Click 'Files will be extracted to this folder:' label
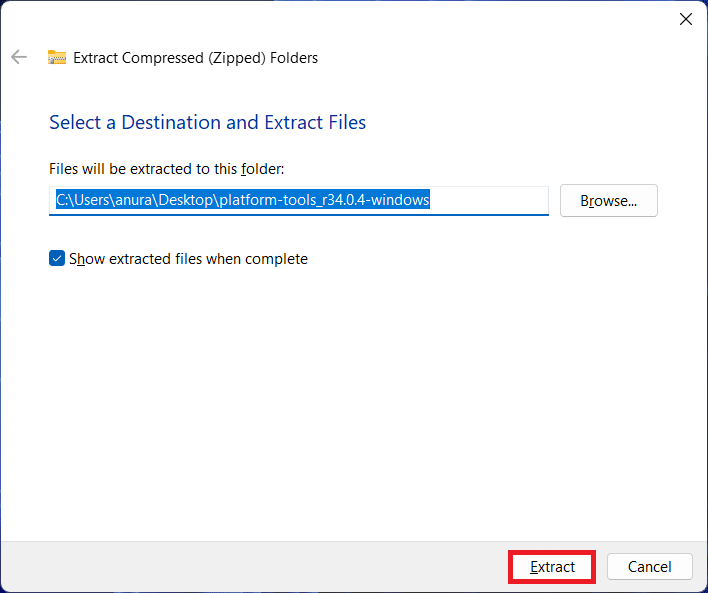The width and height of the screenshot is (708, 593). [x=167, y=169]
